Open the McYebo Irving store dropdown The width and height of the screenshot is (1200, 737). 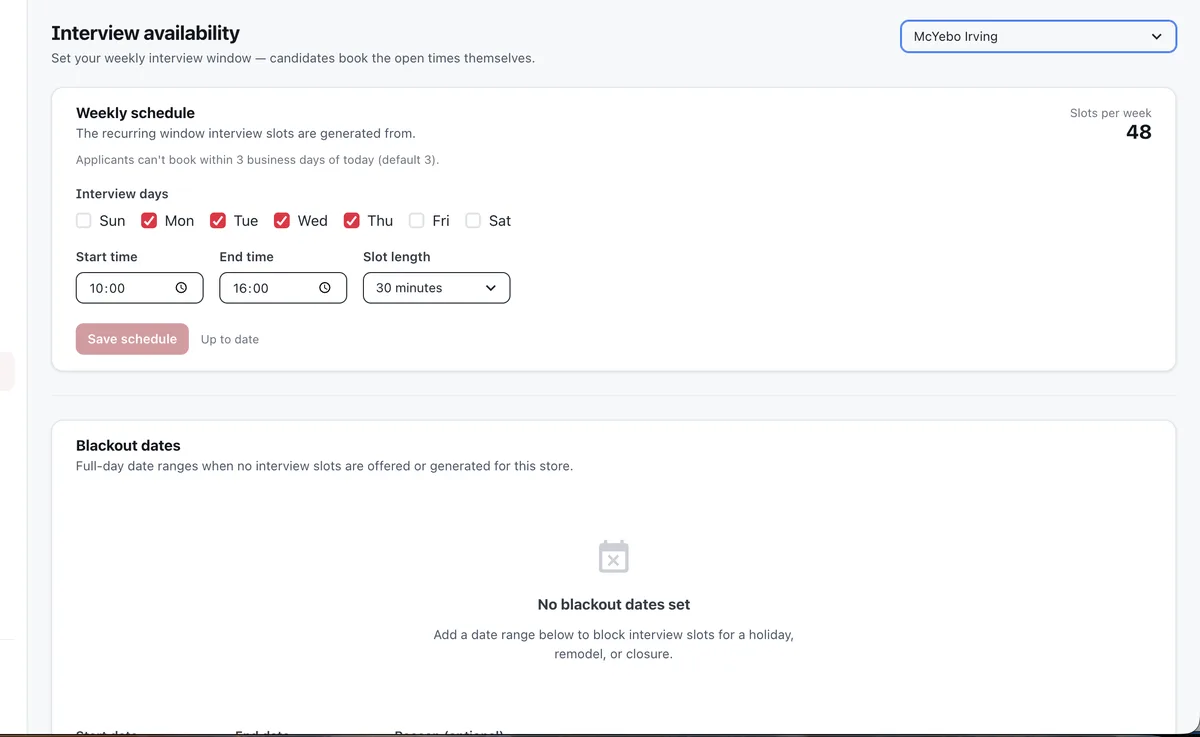[x=1038, y=37]
